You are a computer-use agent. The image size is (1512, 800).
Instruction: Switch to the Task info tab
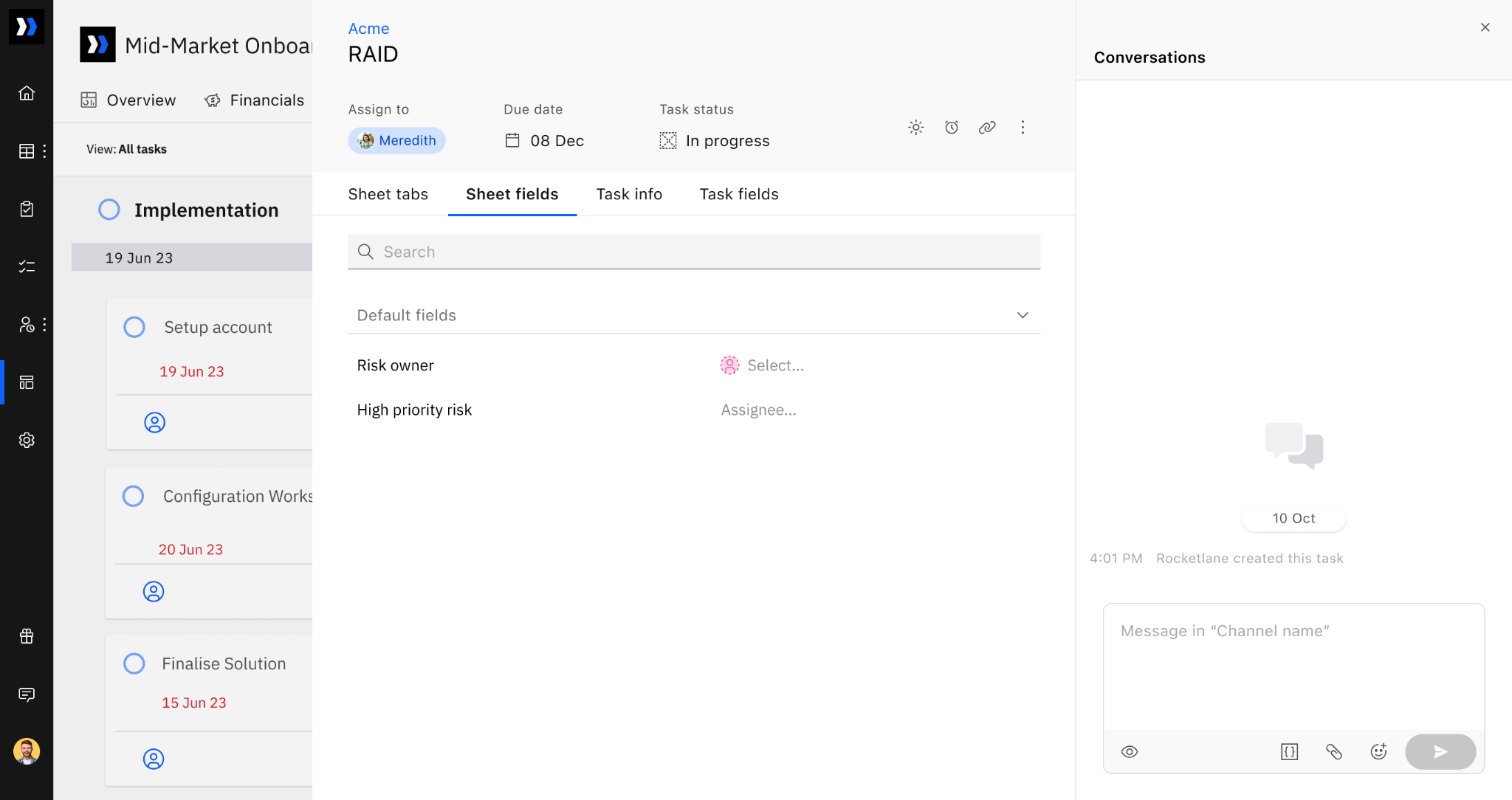click(x=629, y=194)
